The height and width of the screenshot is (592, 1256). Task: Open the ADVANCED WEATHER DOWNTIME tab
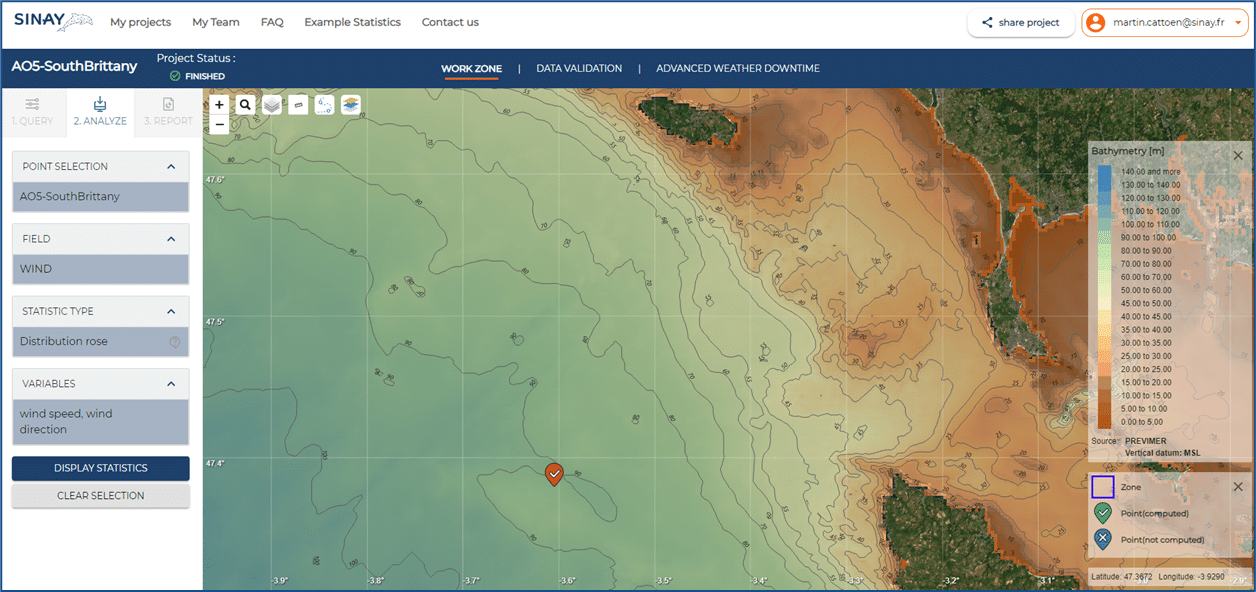click(x=737, y=68)
